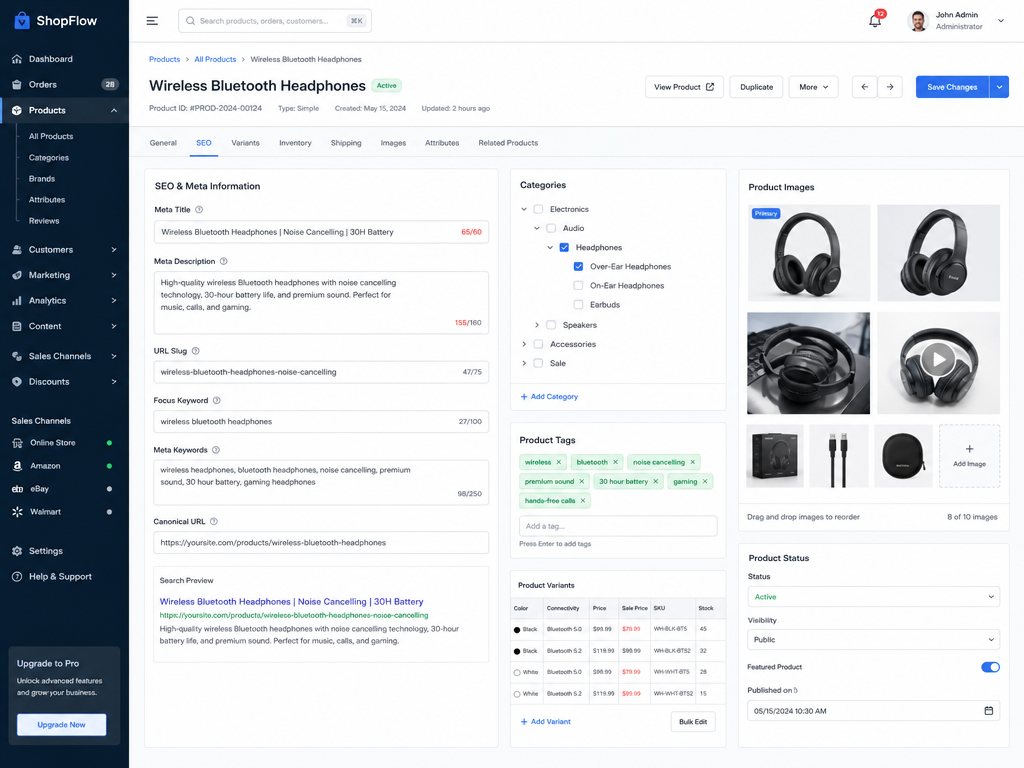Viewport: 1024px width, 768px height.
Task: Click the Content document icon in sidebar
Action: pyautogui.click(x=17, y=326)
